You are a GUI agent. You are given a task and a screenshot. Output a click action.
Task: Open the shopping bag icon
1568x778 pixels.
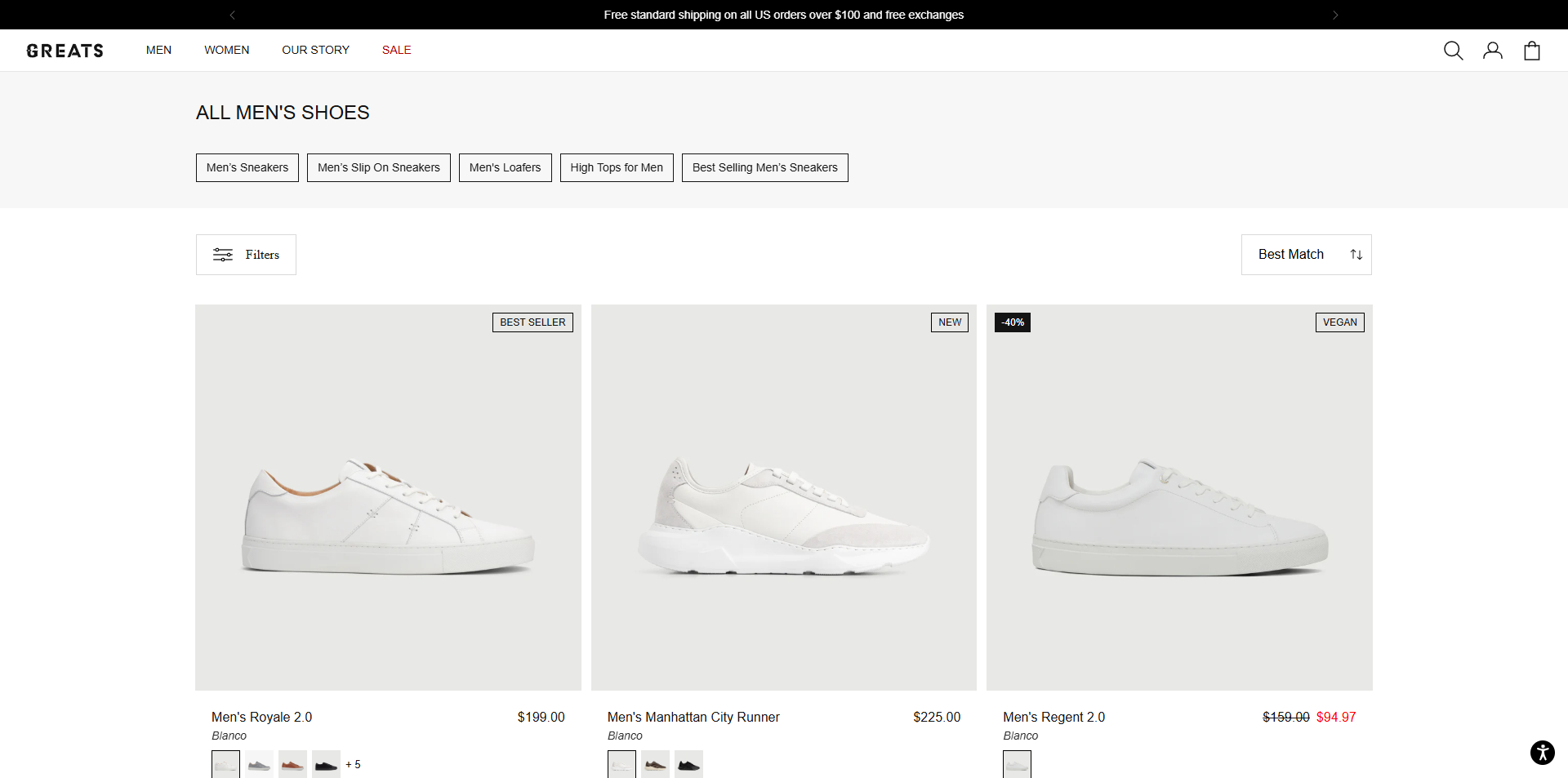(1532, 51)
